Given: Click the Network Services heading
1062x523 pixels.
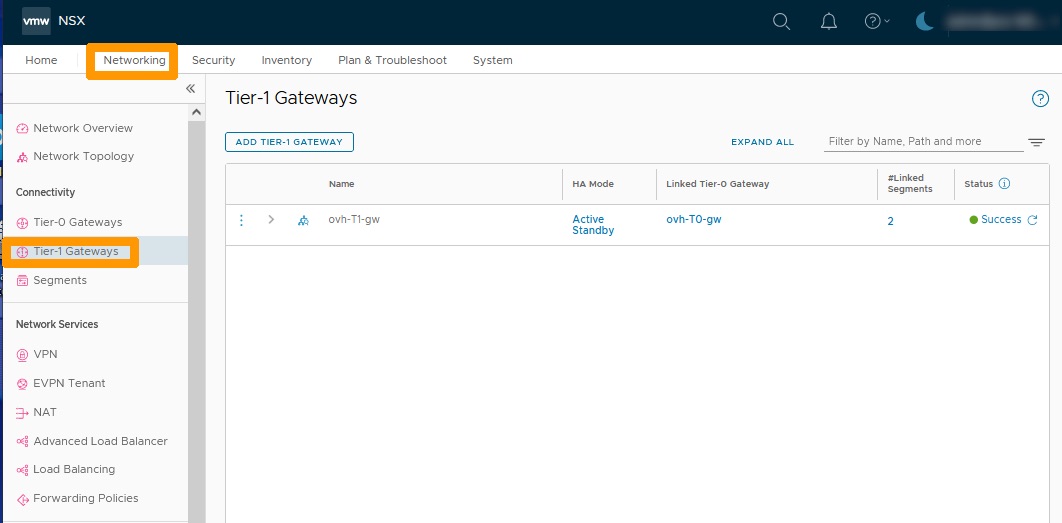Looking at the screenshot, I should point(57,325).
